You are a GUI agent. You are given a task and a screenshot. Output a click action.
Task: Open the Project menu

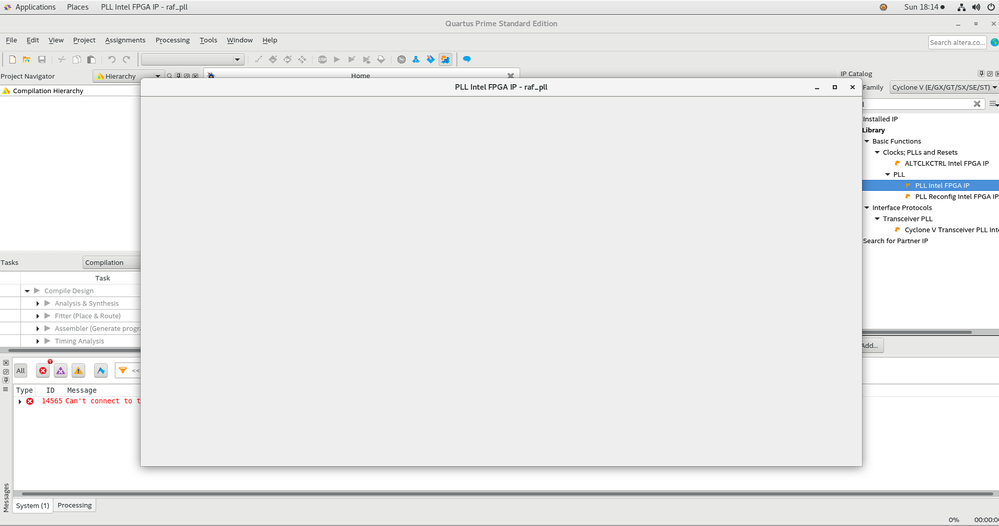[x=84, y=40]
